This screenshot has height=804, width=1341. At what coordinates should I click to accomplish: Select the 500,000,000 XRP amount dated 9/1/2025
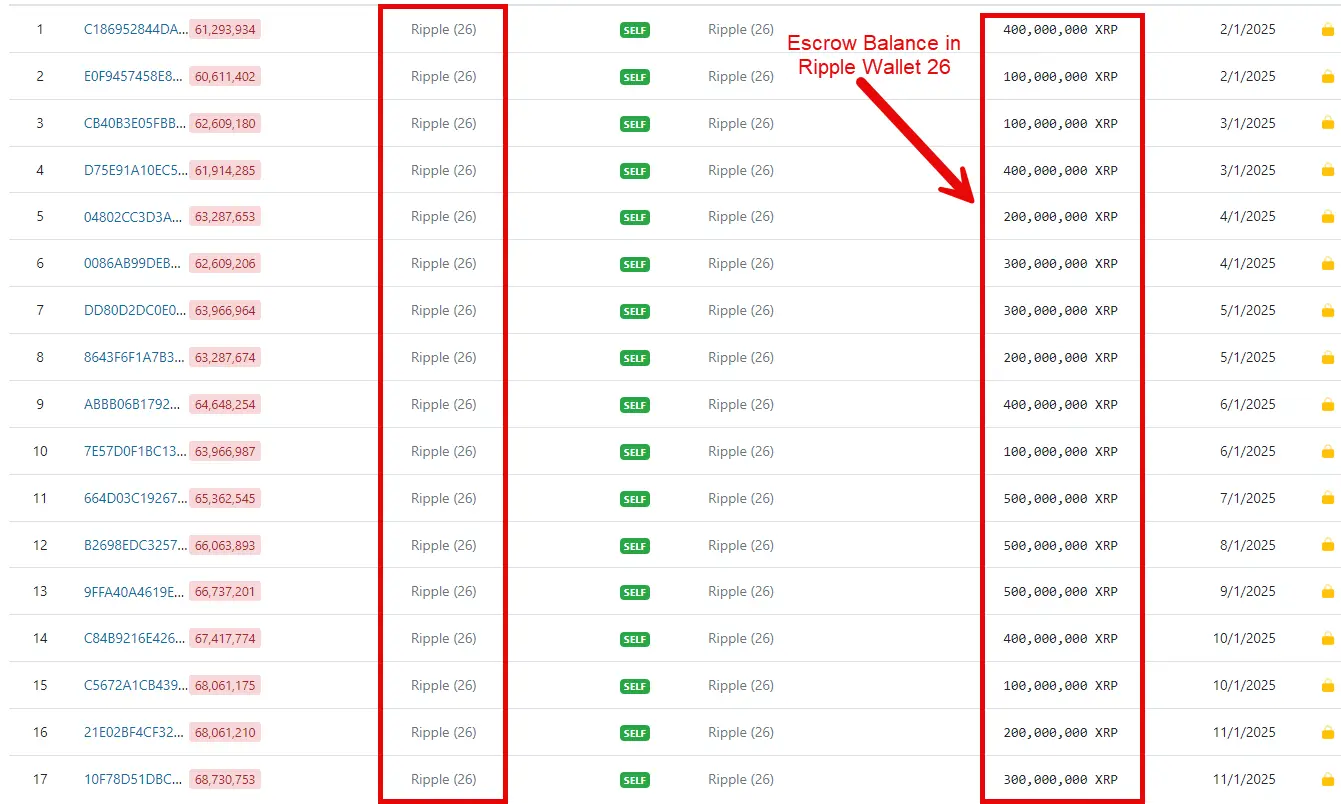(x=1061, y=592)
